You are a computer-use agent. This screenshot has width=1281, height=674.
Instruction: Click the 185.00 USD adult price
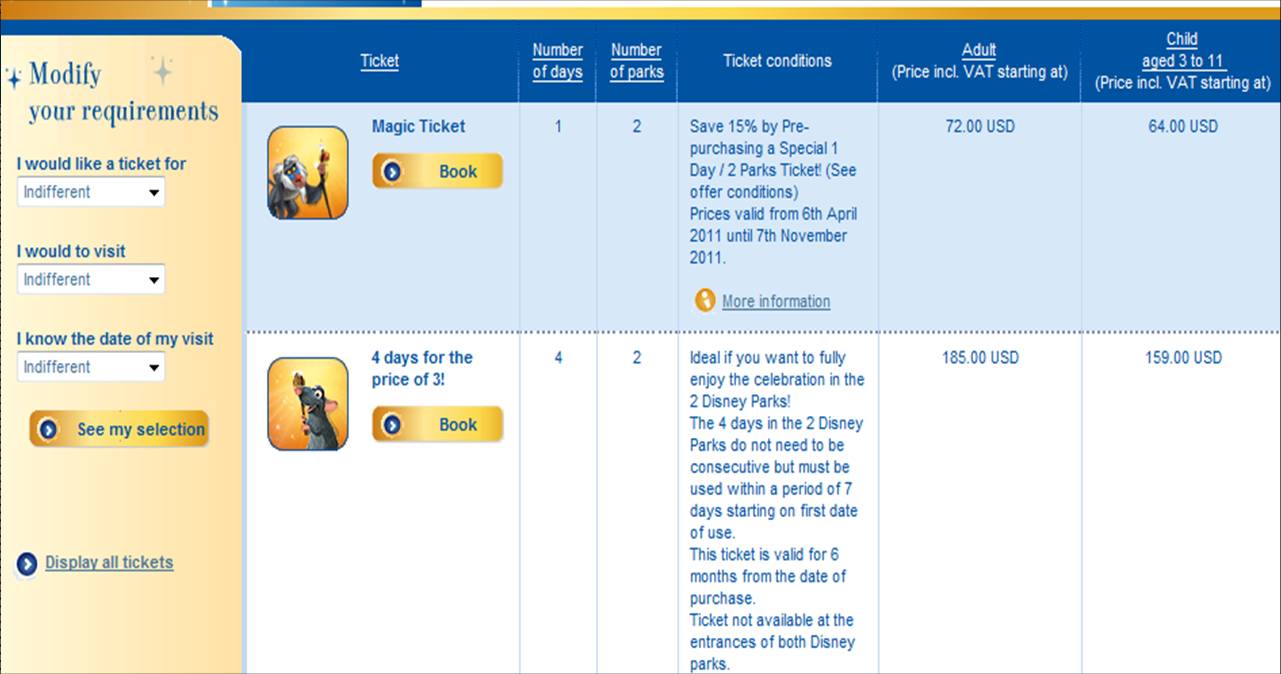click(x=980, y=358)
